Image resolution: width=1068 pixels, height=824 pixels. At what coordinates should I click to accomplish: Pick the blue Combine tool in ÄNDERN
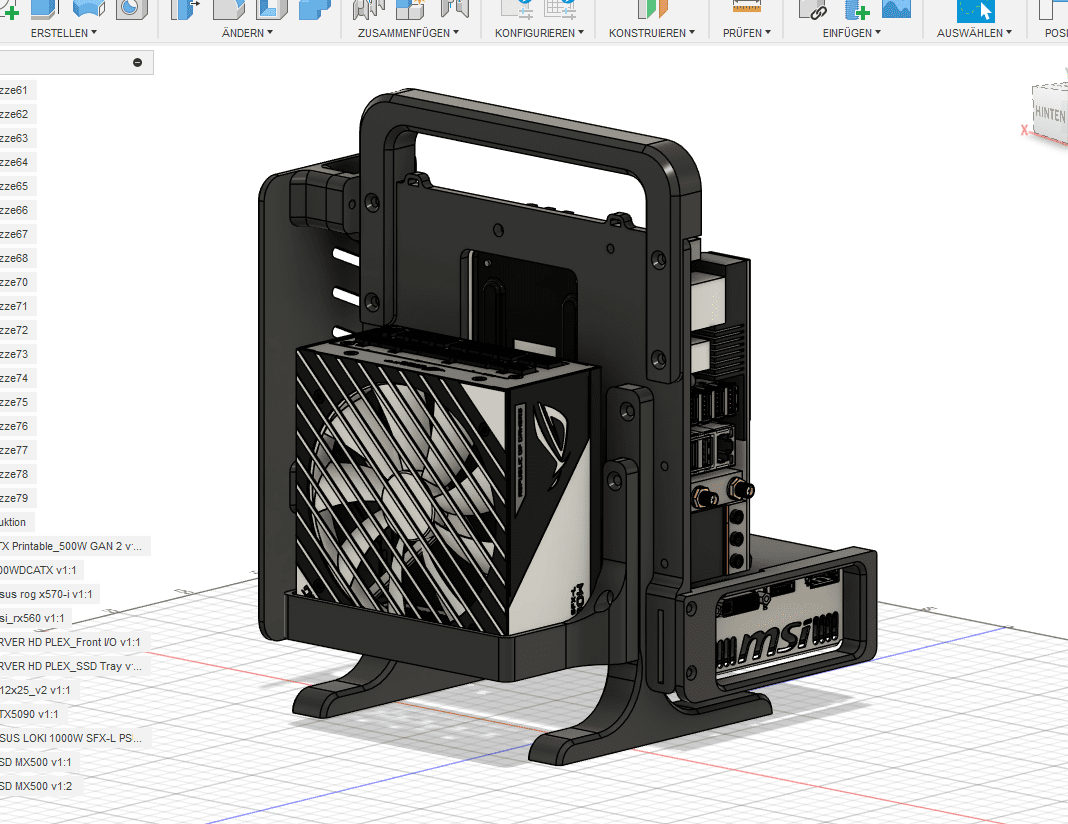(315, 8)
